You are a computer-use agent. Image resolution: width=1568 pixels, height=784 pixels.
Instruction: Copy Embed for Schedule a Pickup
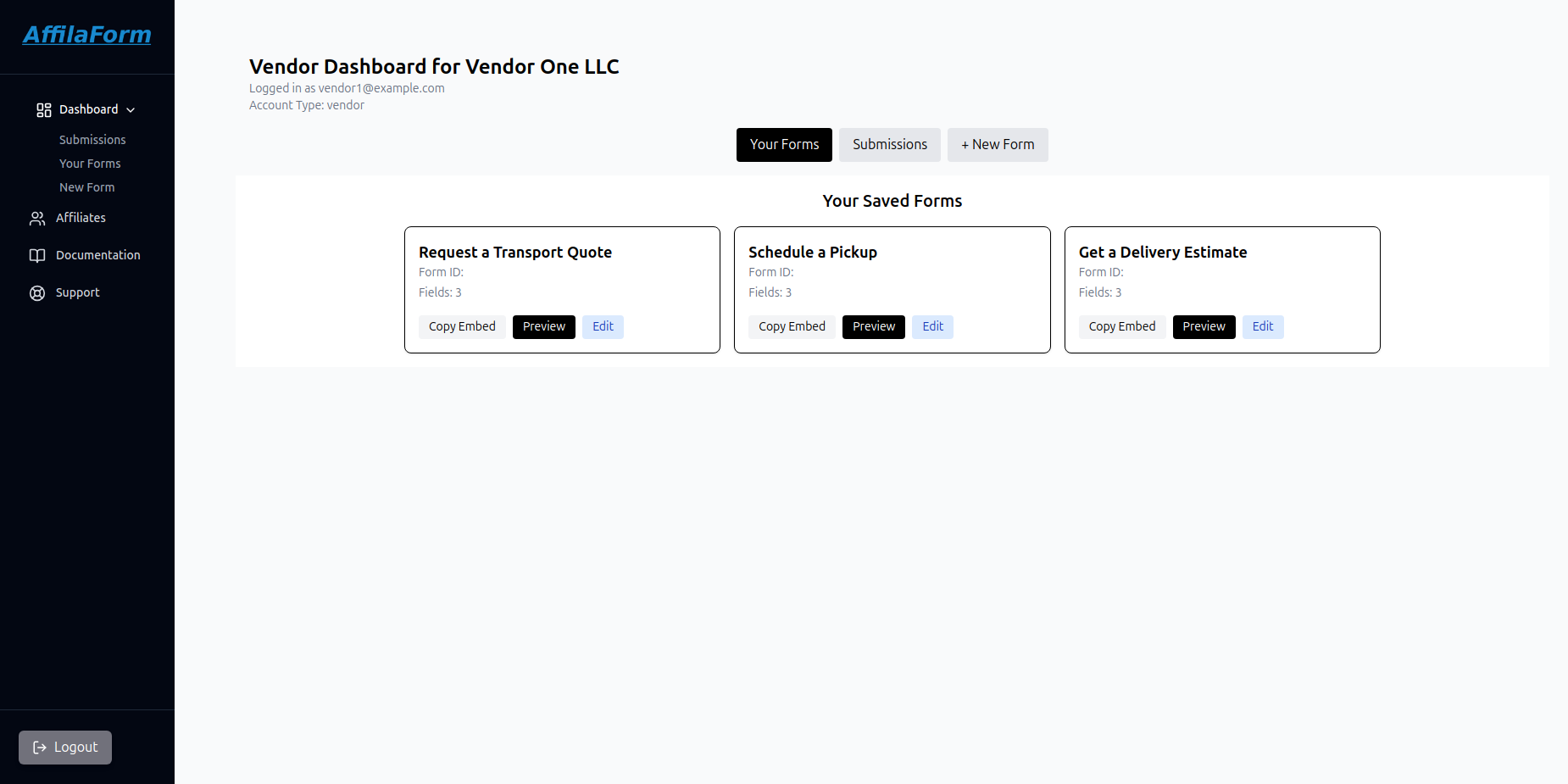click(792, 327)
